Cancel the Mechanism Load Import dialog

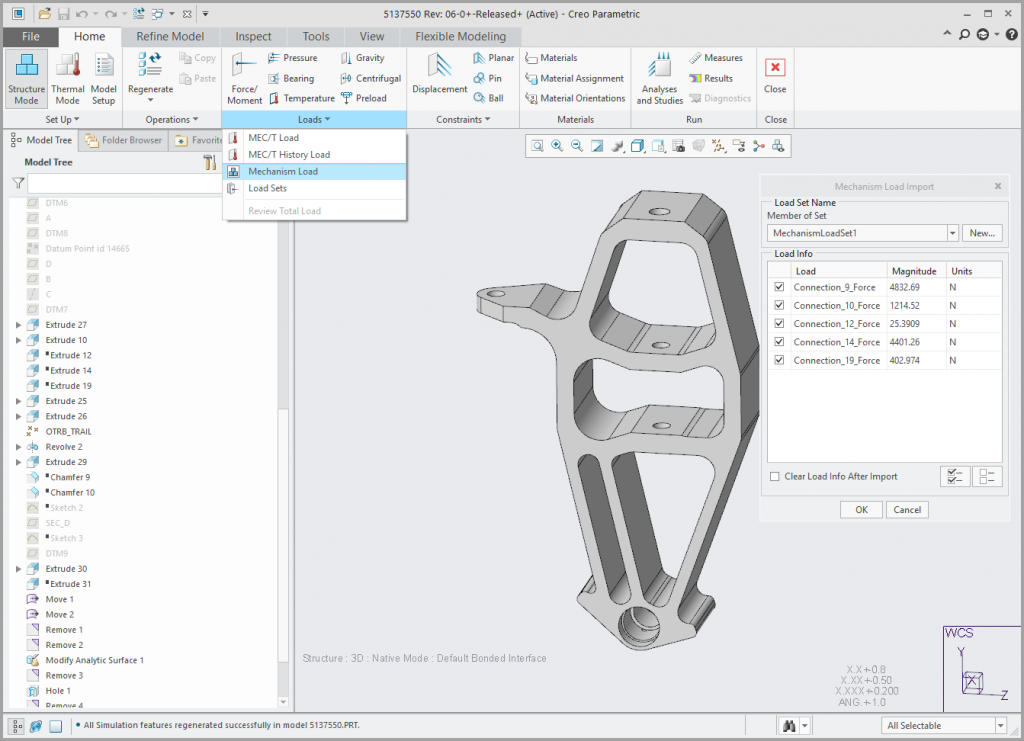(907, 510)
